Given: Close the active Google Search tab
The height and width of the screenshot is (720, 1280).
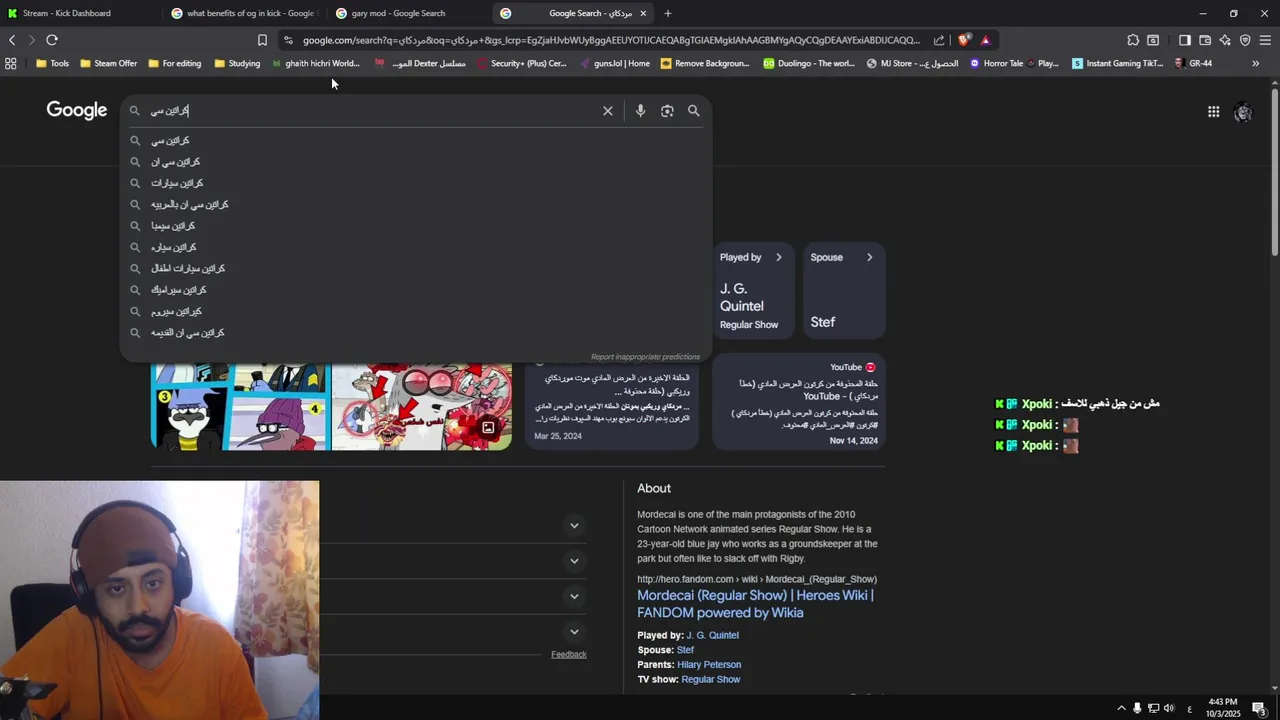Looking at the screenshot, I should [643, 13].
